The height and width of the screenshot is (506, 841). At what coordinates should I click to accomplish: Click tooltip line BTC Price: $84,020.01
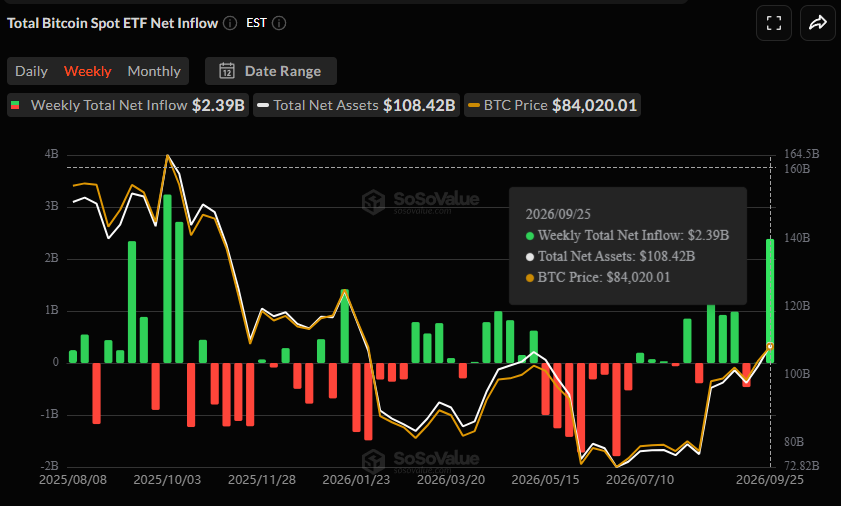pyautogui.click(x=598, y=277)
